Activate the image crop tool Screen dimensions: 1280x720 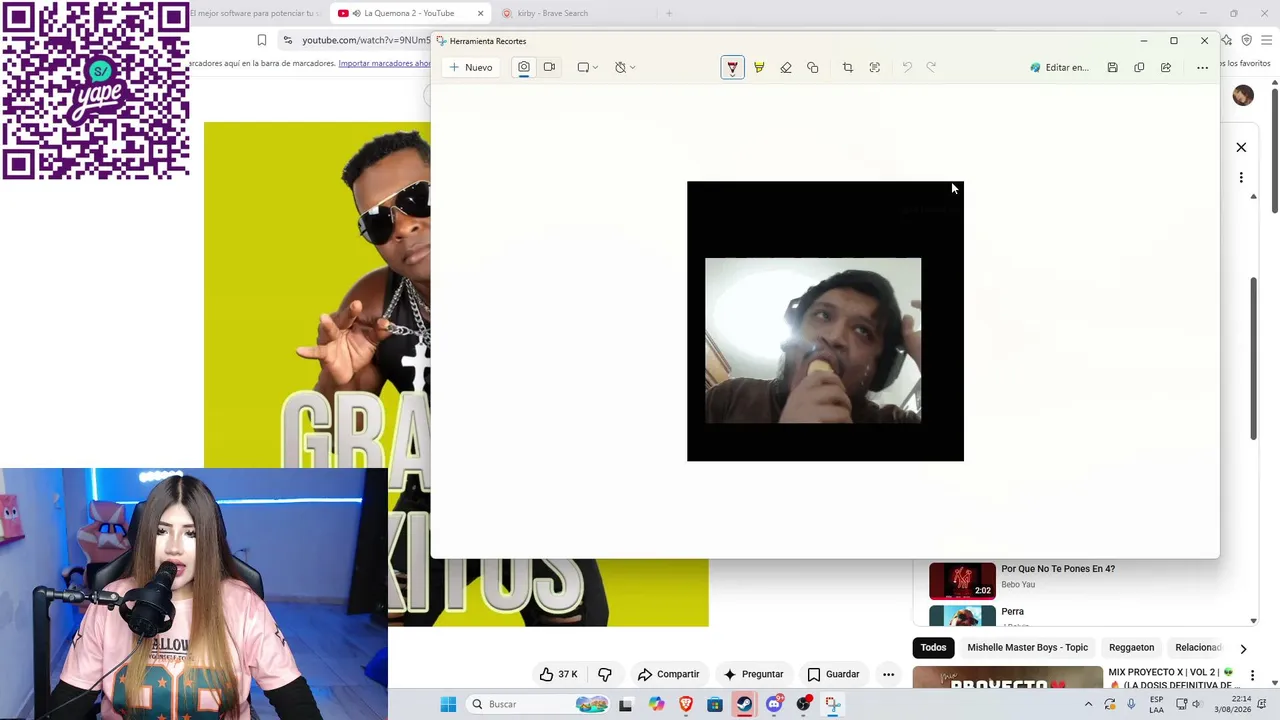pos(848,67)
